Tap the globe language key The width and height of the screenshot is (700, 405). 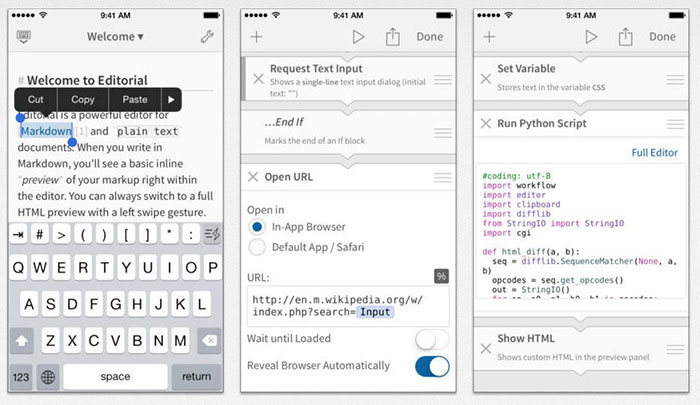(48, 377)
